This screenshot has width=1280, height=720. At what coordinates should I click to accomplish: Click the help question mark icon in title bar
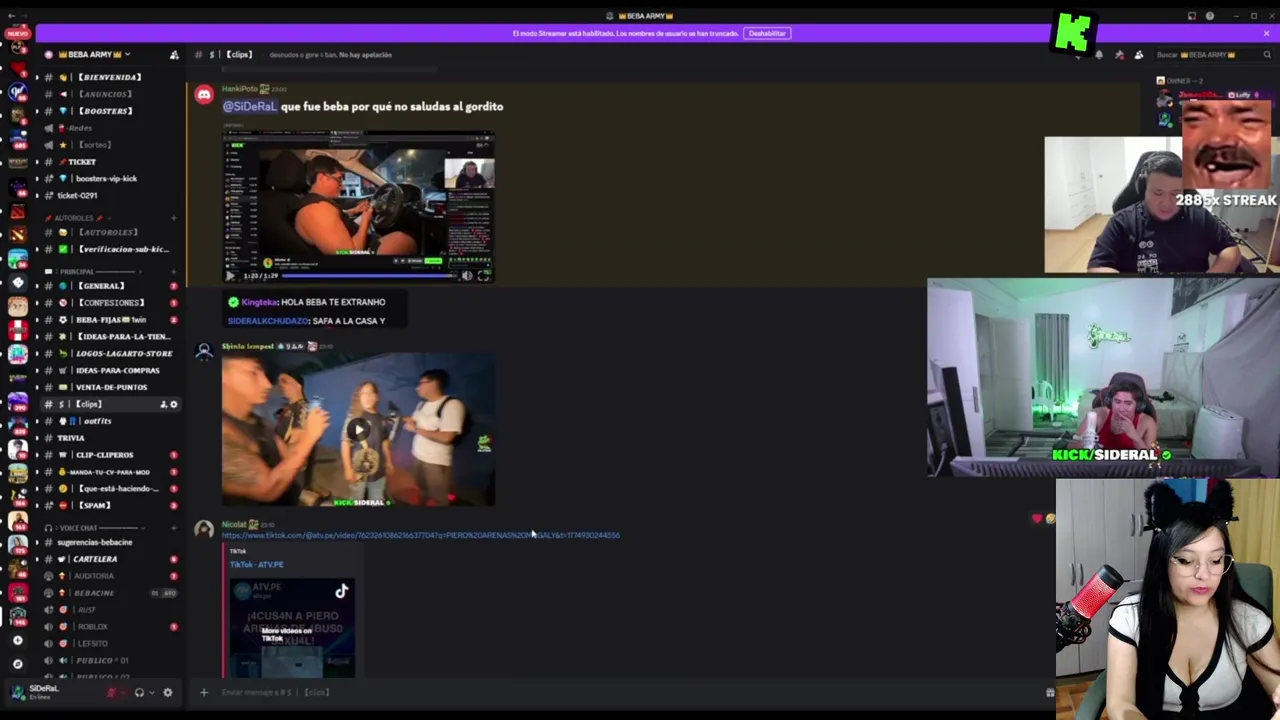click(x=1209, y=16)
